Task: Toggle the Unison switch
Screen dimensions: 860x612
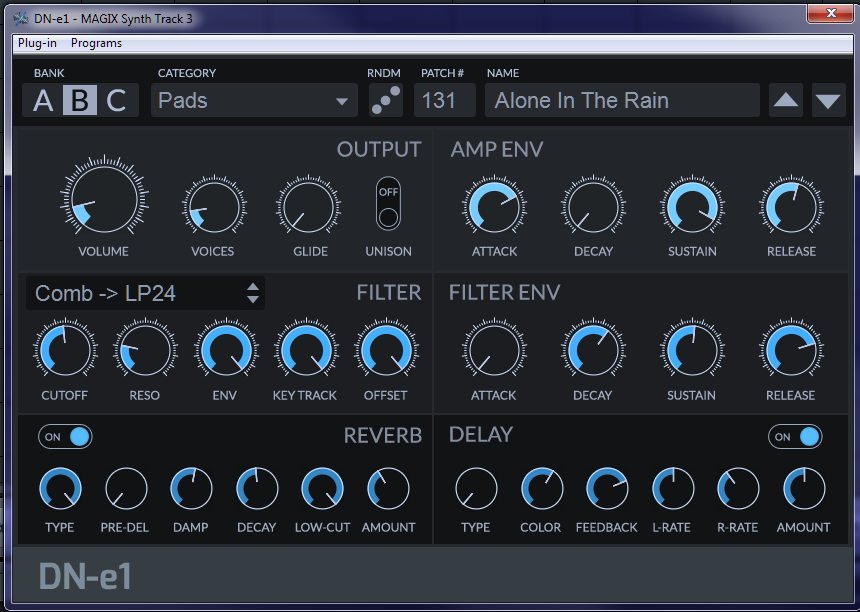Action: coord(388,203)
